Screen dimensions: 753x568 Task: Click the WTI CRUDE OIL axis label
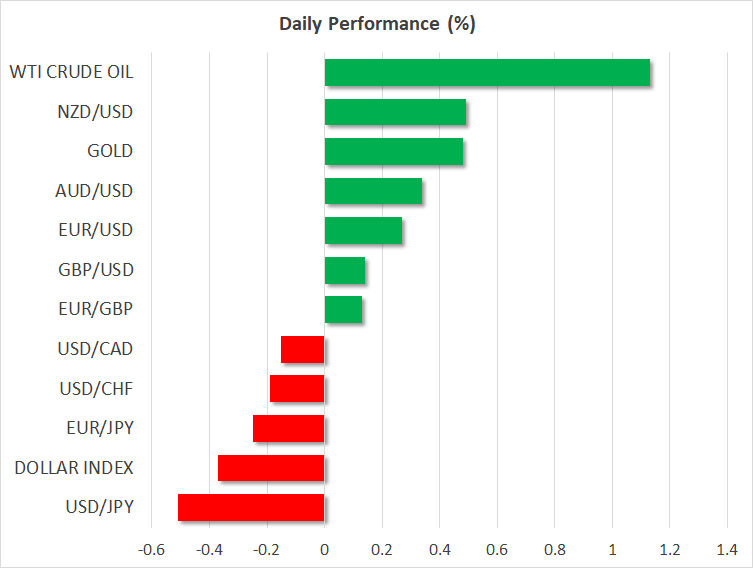(71, 72)
